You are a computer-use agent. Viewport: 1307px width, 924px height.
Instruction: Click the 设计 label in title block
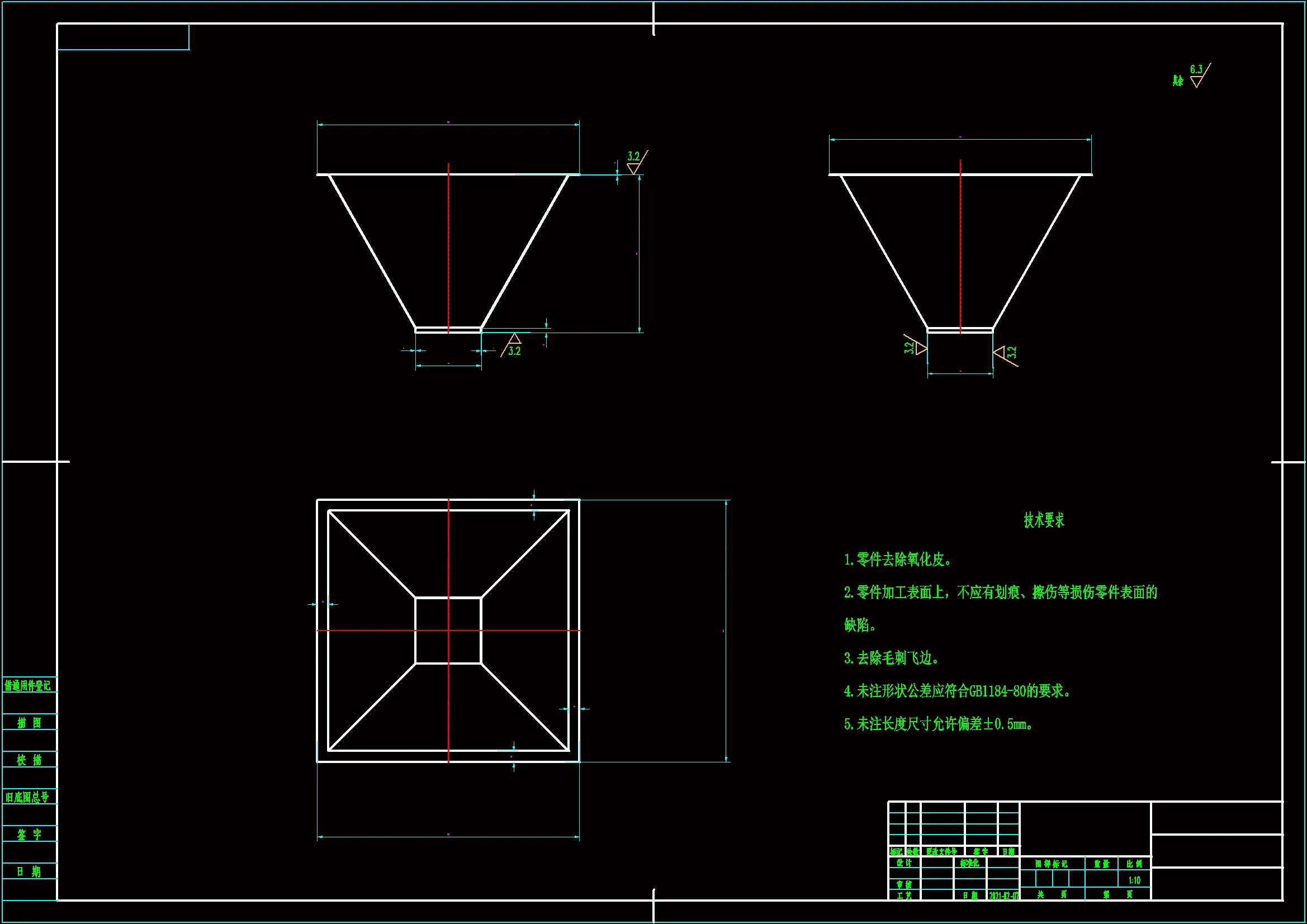pos(904,863)
